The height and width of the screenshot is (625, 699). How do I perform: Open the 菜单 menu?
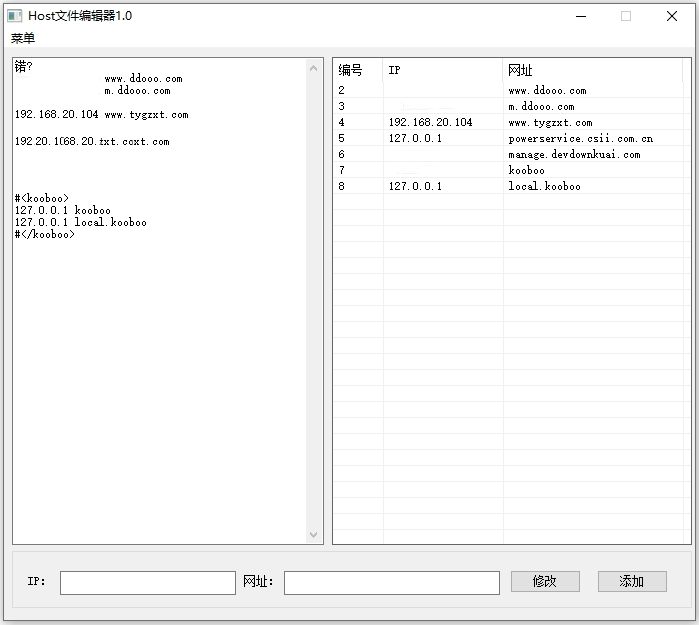[23, 38]
